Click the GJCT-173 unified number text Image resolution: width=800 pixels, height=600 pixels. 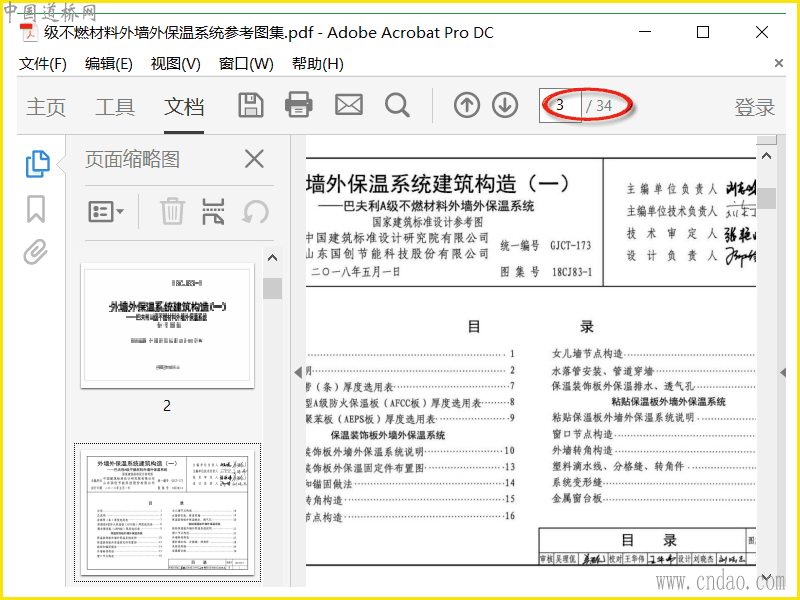click(x=570, y=245)
